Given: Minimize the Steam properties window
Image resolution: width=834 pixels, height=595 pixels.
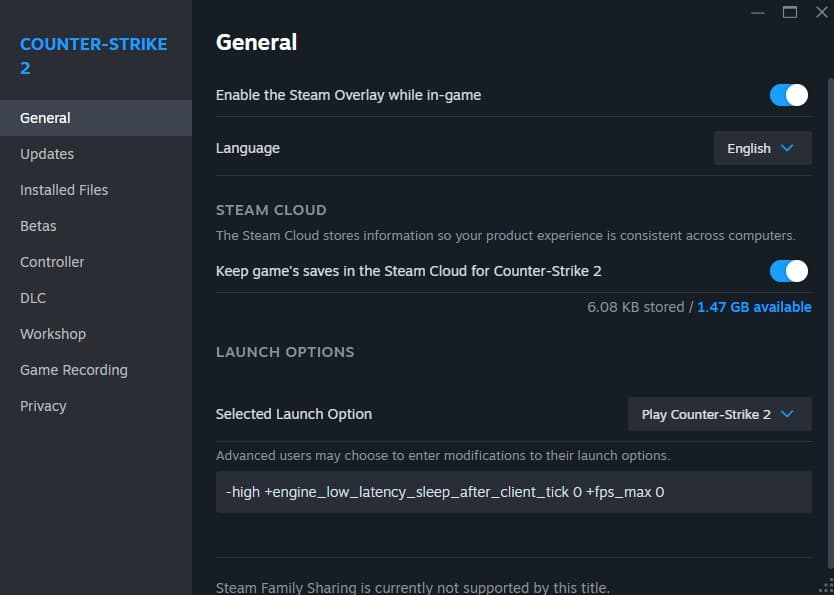Looking at the screenshot, I should point(757,12).
